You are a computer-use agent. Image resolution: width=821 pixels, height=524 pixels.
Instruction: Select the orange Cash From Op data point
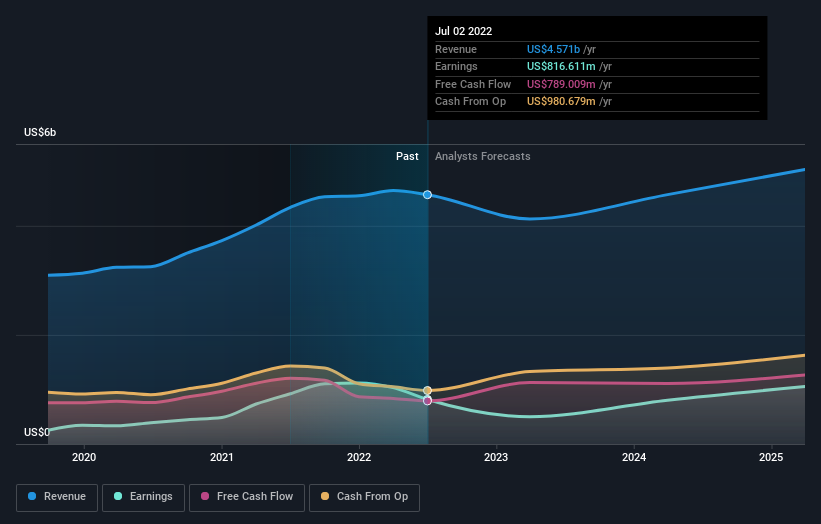427,391
